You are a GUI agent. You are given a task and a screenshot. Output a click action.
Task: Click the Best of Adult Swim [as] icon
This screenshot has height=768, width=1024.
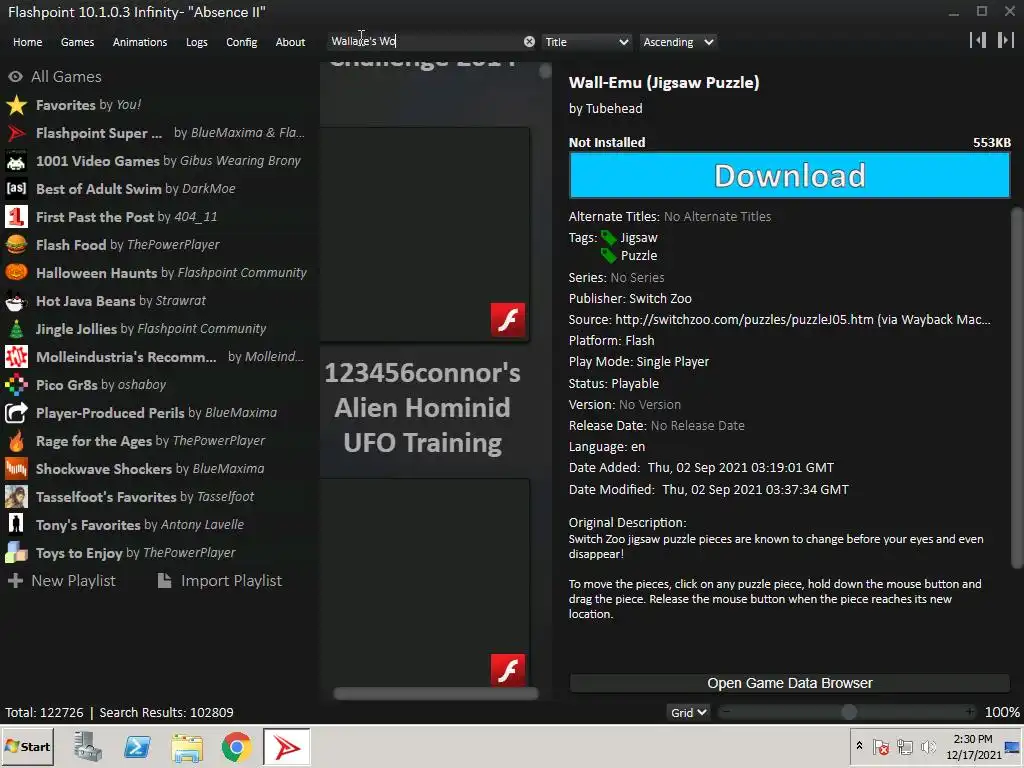tap(16, 189)
